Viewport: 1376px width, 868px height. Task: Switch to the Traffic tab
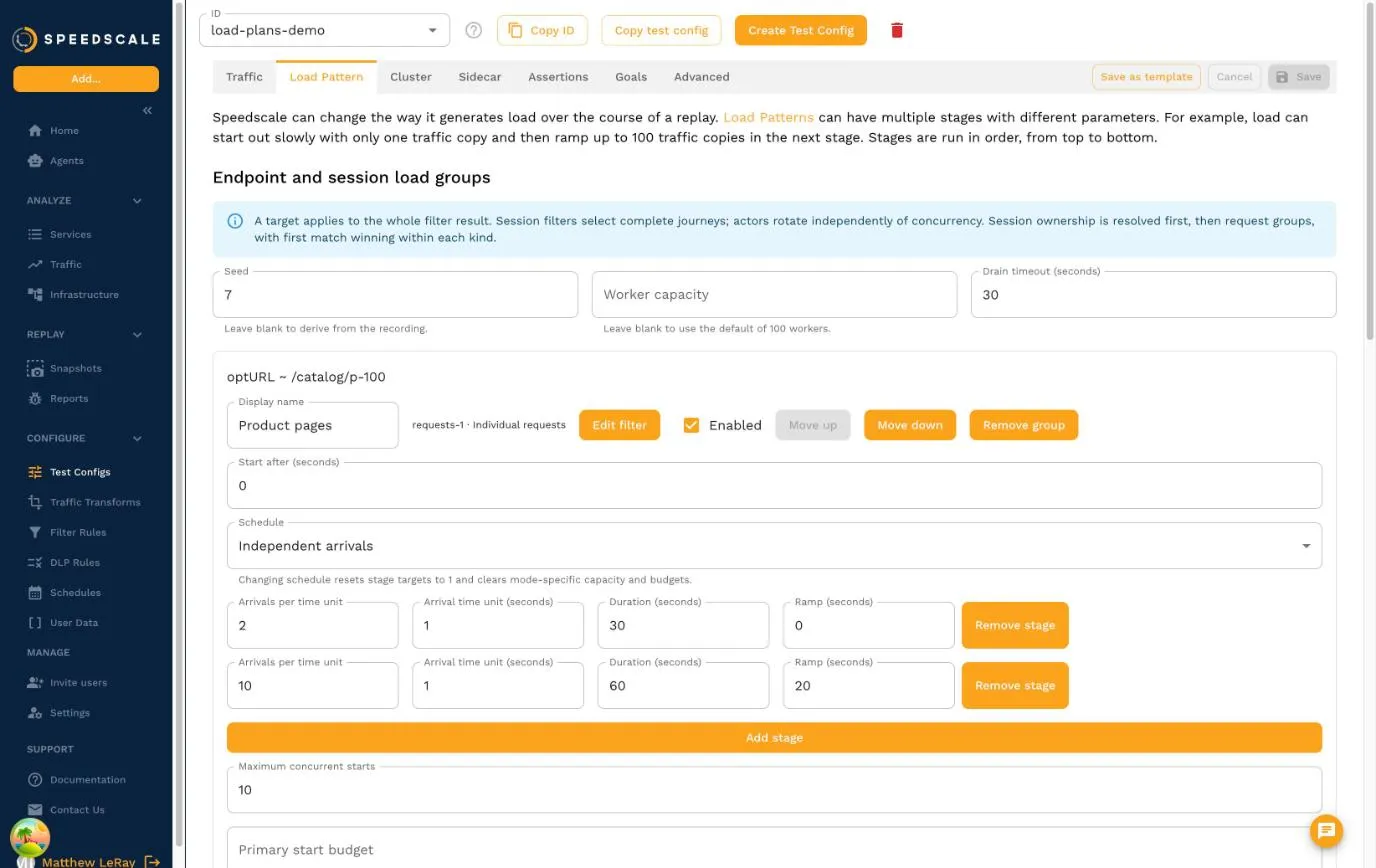coord(244,77)
